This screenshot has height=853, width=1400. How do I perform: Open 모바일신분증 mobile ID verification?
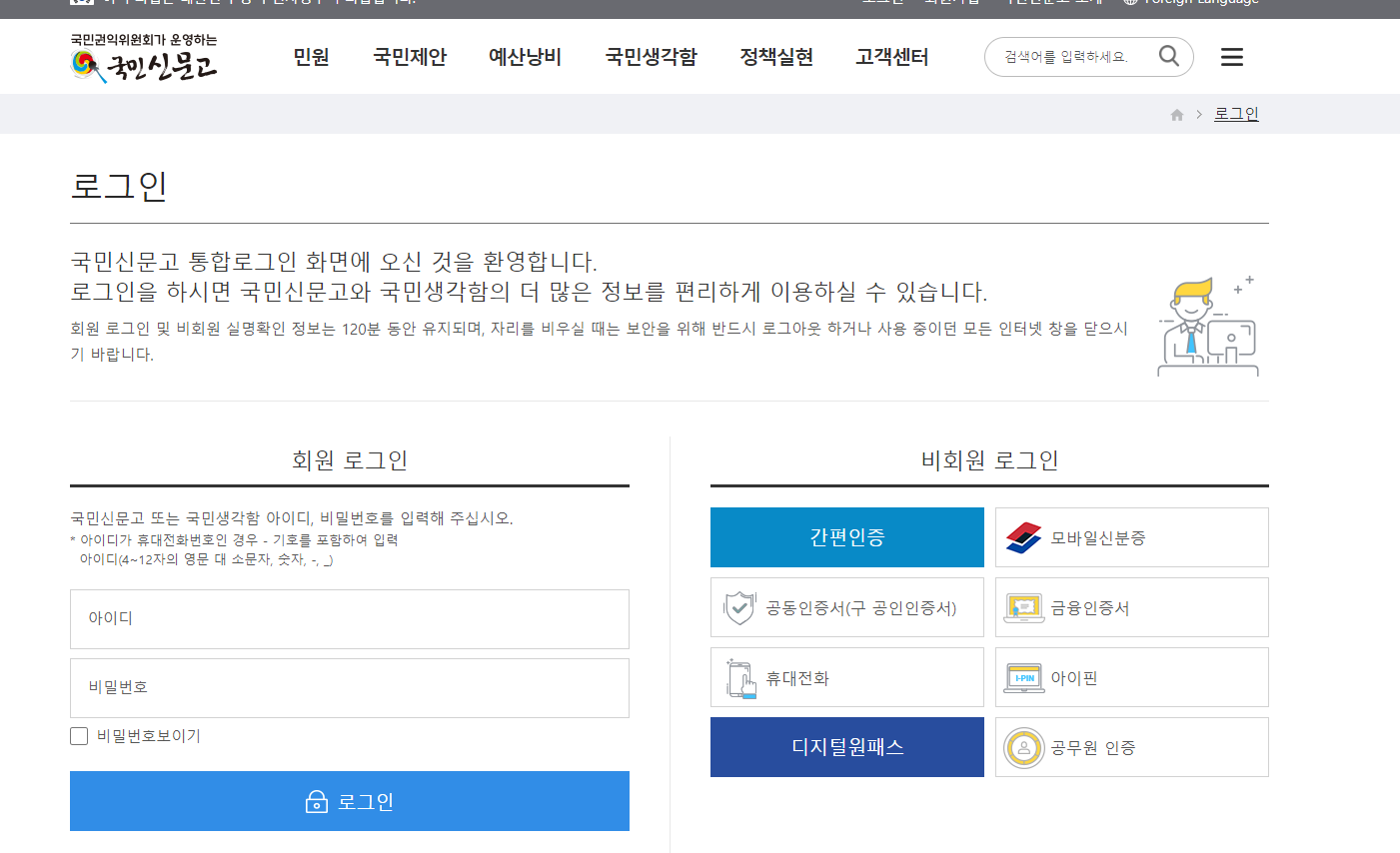(x=1130, y=536)
